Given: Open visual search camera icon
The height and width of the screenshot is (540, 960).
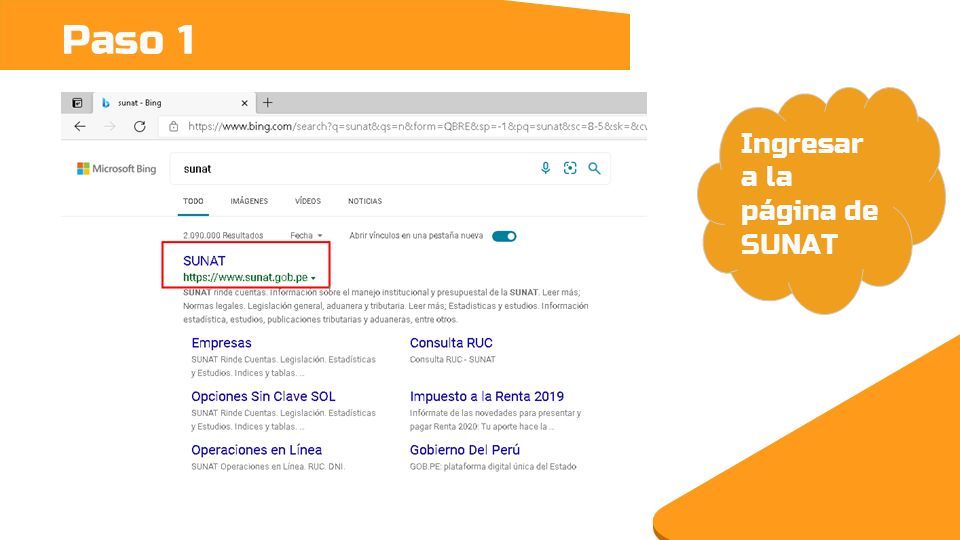Looking at the screenshot, I should (x=570, y=168).
